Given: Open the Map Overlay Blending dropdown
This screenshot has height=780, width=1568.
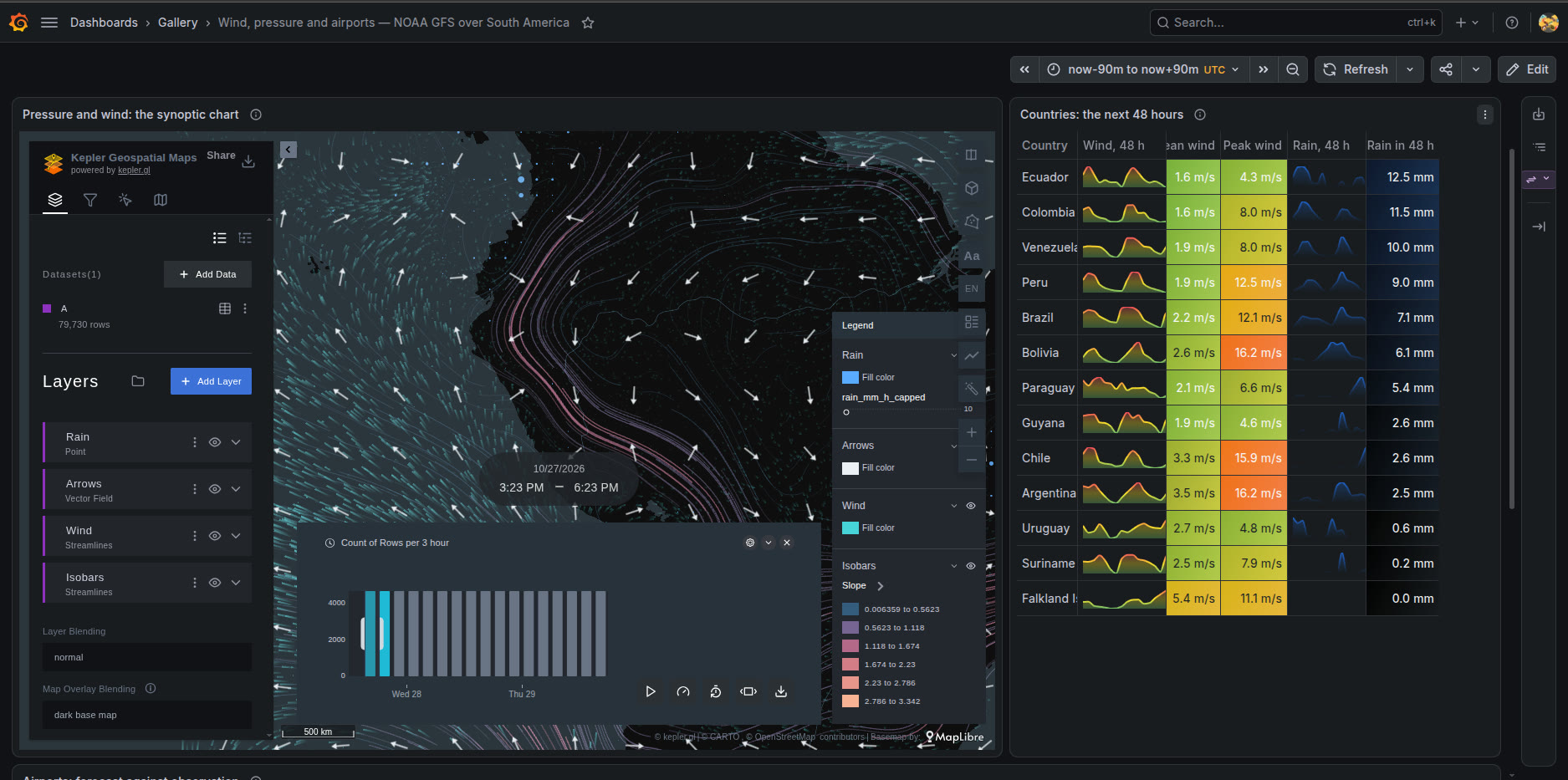Looking at the screenshot, I should coord(147,715).
